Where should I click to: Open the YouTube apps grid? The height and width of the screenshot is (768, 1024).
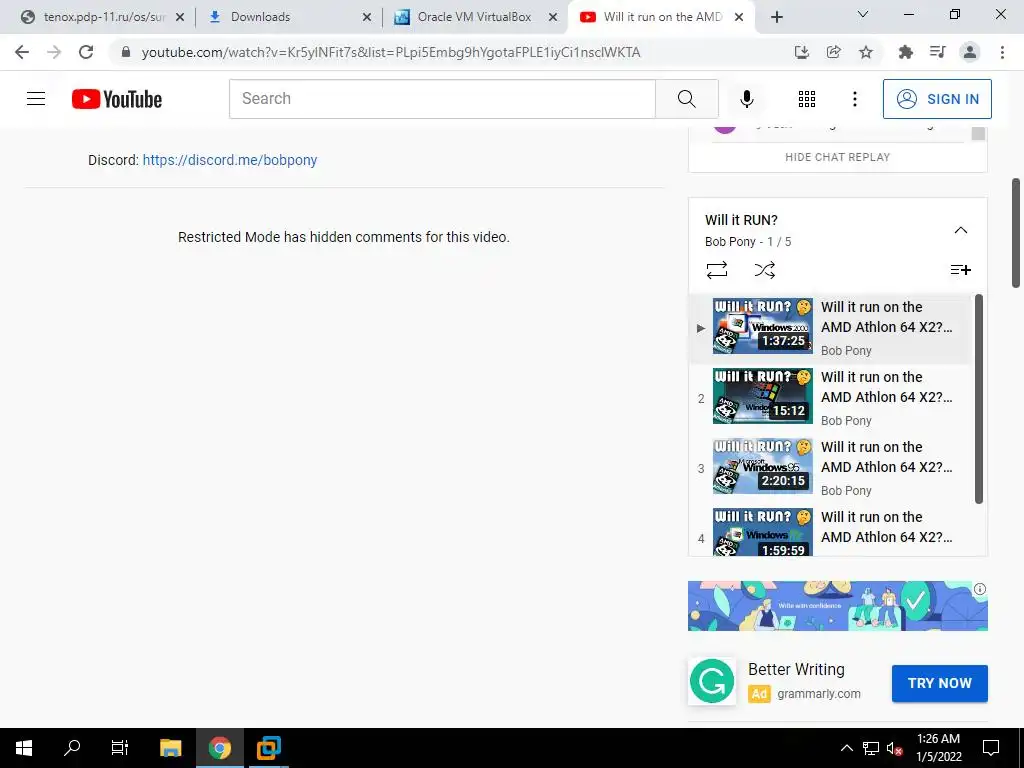pyautogui.click(x=807, y=99)
